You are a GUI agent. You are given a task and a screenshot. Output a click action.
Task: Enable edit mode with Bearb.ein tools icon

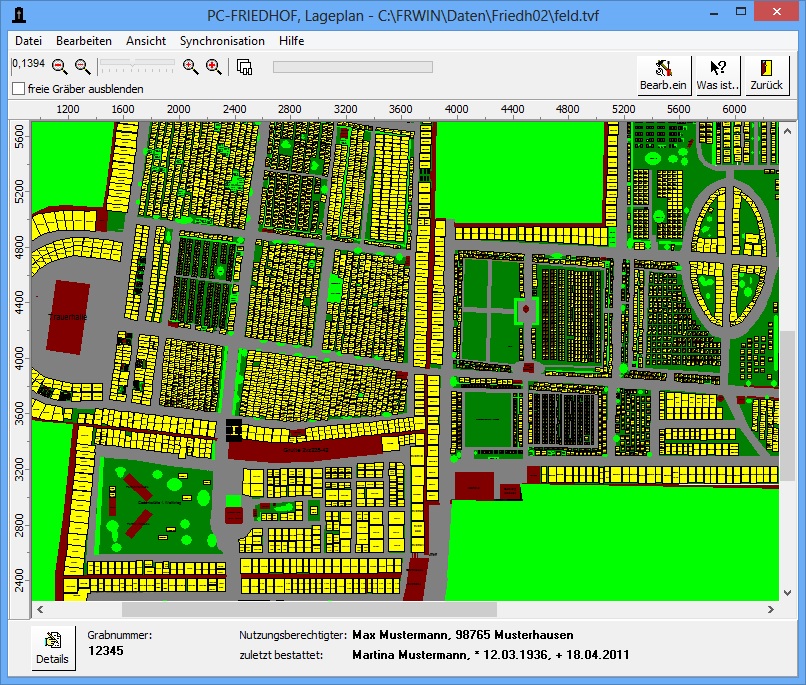pyautogui.click(x=664, y=74)
